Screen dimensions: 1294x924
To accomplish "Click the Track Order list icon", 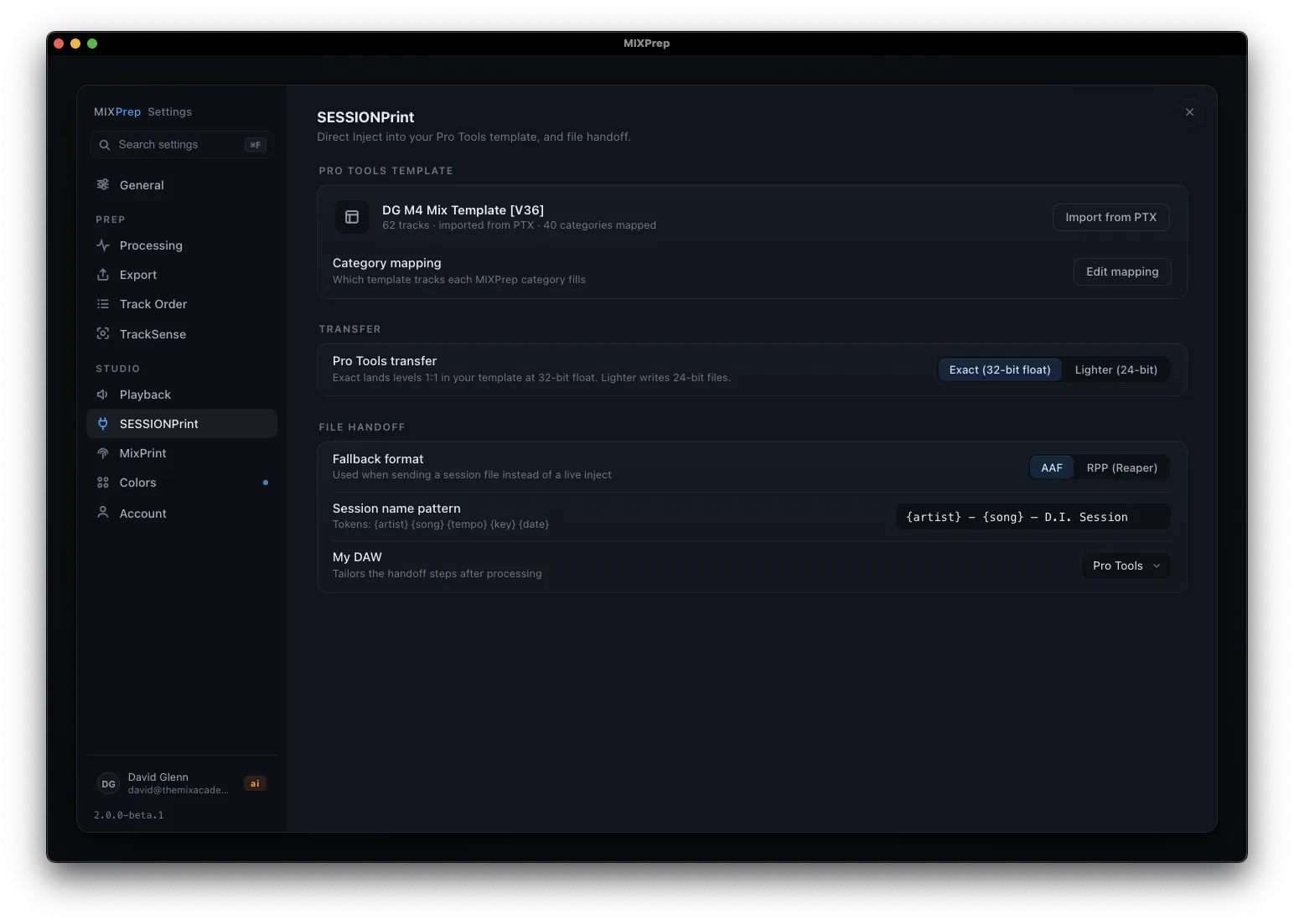I will point(103,304).
